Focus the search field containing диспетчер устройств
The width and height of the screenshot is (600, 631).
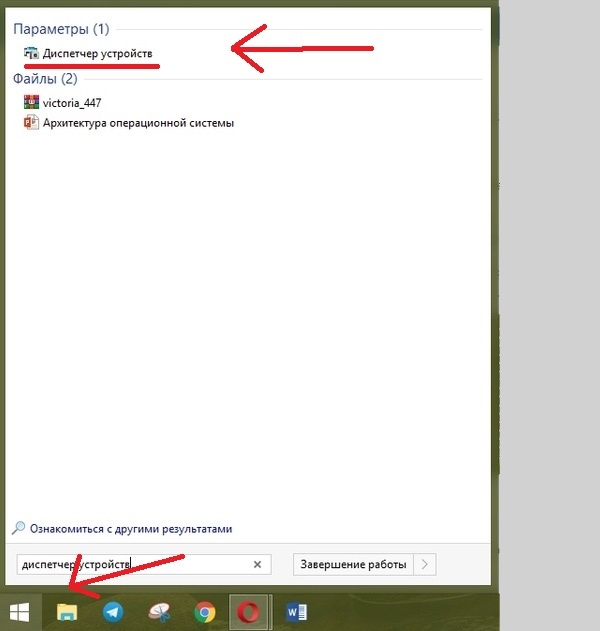click(x=144, y=564)
